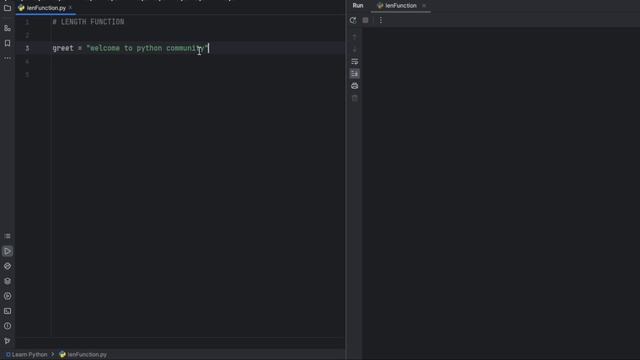The image size is (640, 360).
Task: Click the 'greet' variable name on line 3
Action: click(63, 48)
